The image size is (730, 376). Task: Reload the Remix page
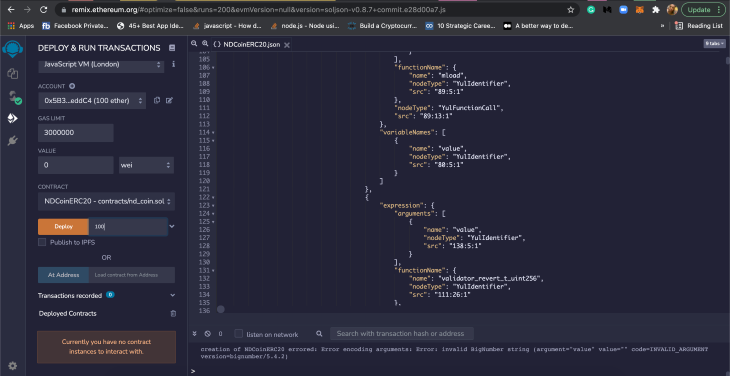coord(43,9)
